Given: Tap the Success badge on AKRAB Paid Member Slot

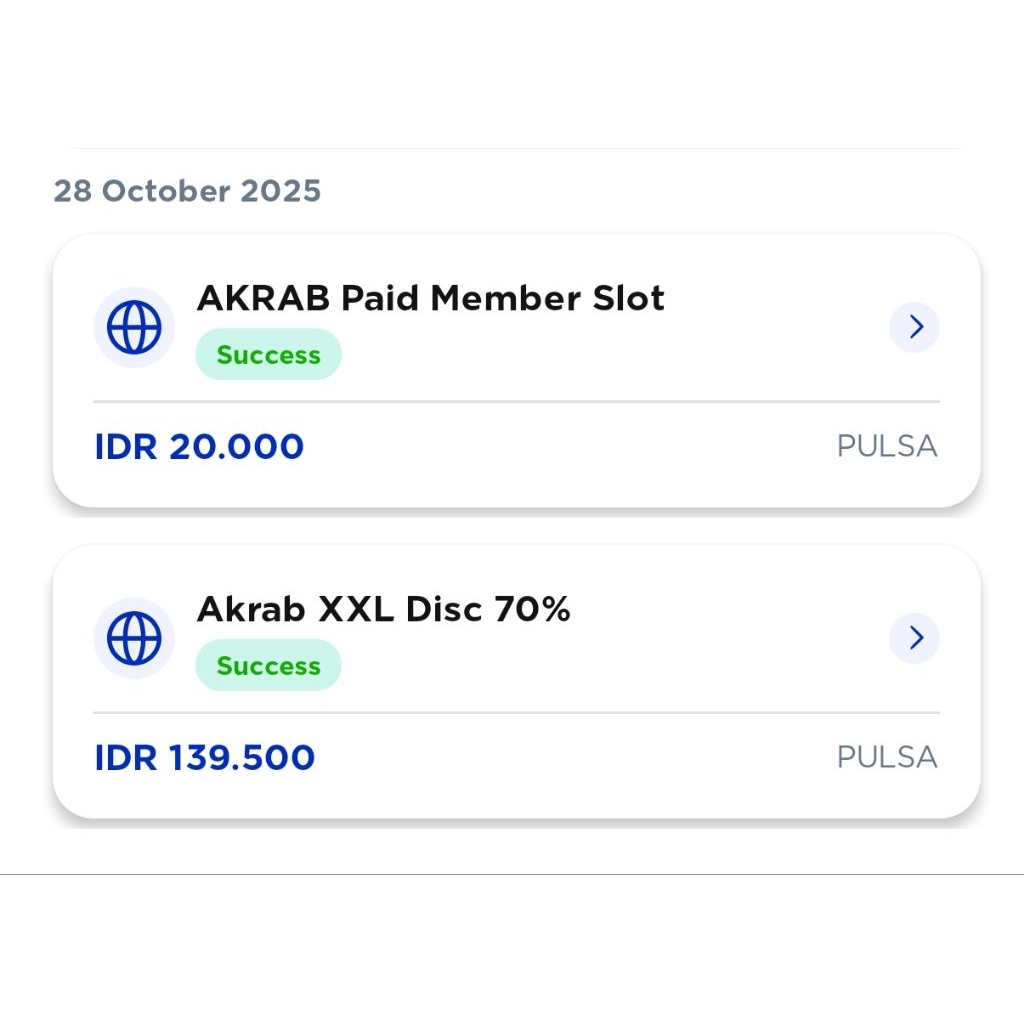Looking at the screenshot, I should point(268,354).
